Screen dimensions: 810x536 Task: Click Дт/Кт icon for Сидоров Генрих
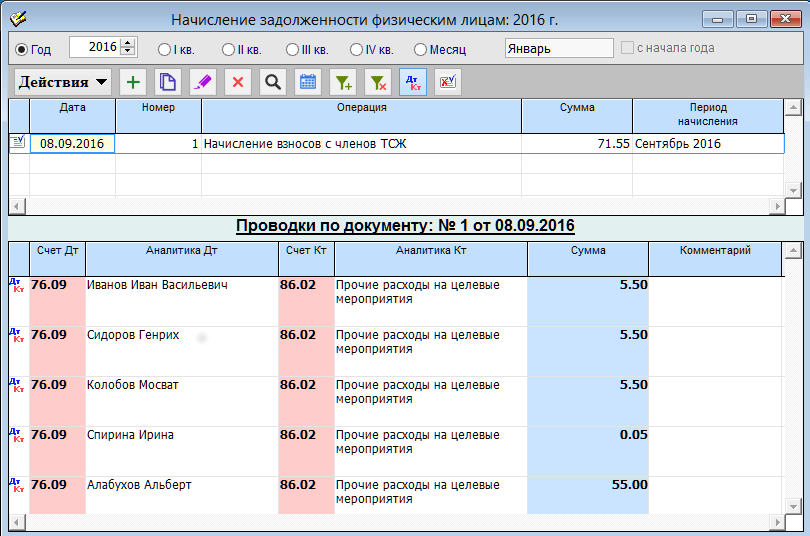[x=17, y=335]
